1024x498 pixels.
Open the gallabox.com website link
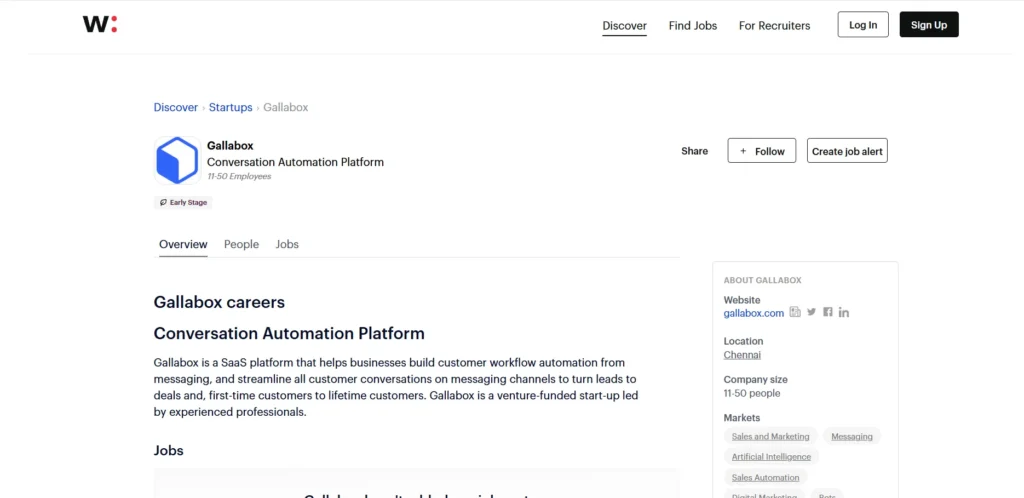754,313
